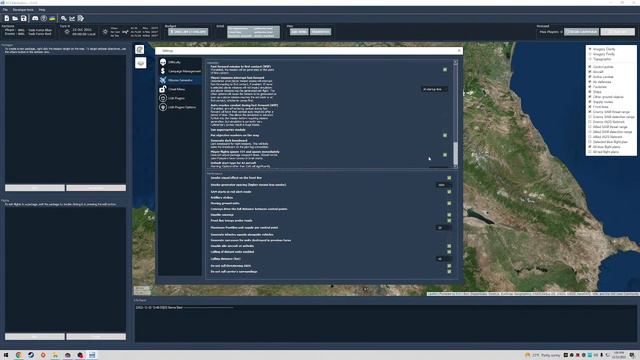Image resolution: width=640 pixels, height=360 pixels.
Task: Click the Settings scrollbar down arrow
Action: click(456, 166)
